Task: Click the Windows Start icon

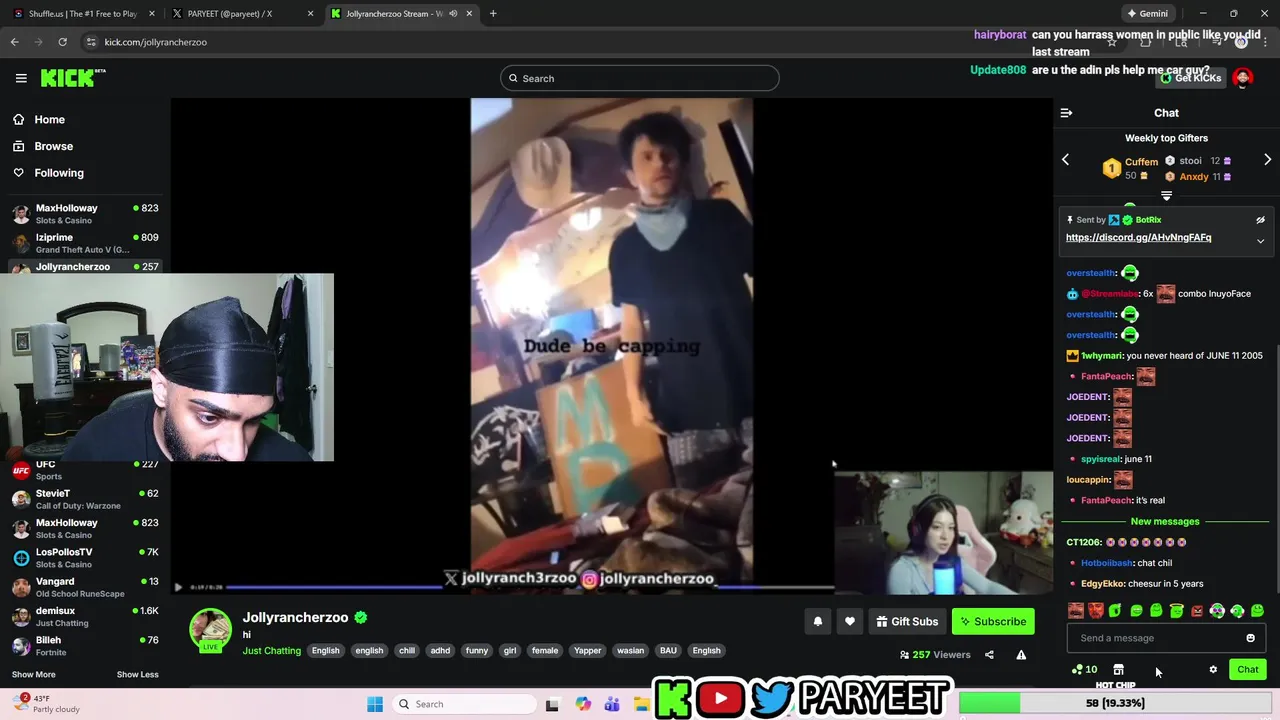Action: tap(375, 704)
